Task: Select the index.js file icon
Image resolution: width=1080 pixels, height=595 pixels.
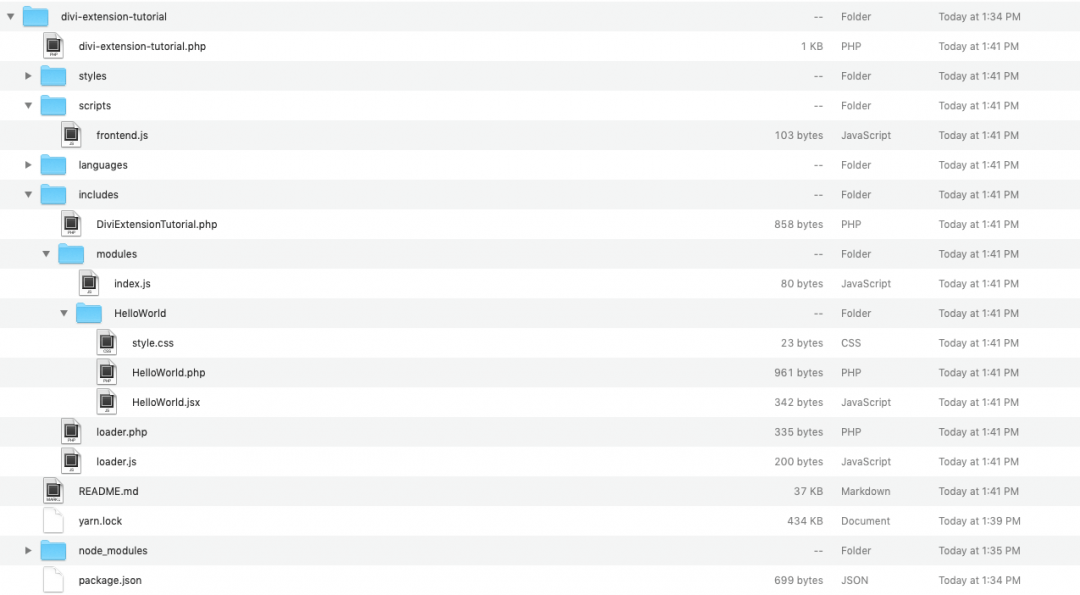Action: [89, 283]
